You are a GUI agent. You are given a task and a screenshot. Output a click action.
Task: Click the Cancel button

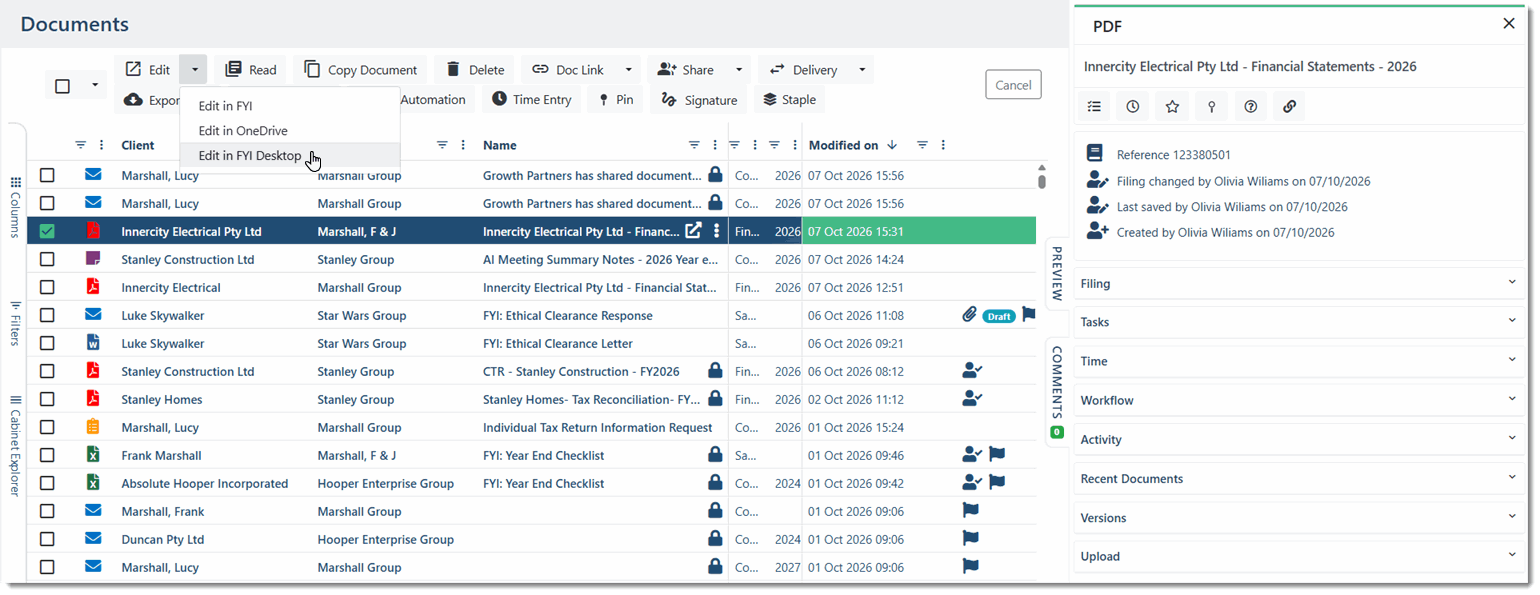1013,85
